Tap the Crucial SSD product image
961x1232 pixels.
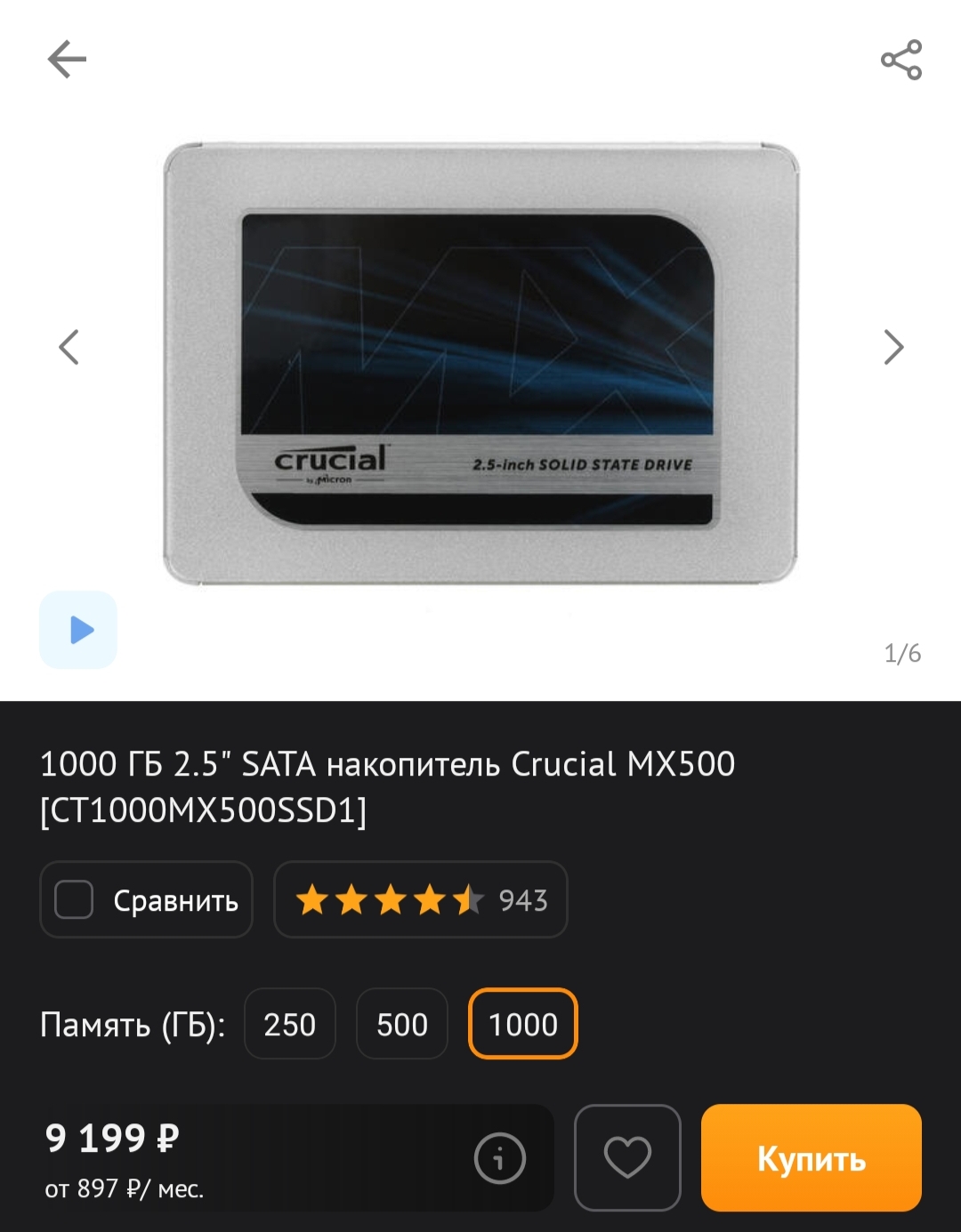pyautogui.click(x=480, y=363)
